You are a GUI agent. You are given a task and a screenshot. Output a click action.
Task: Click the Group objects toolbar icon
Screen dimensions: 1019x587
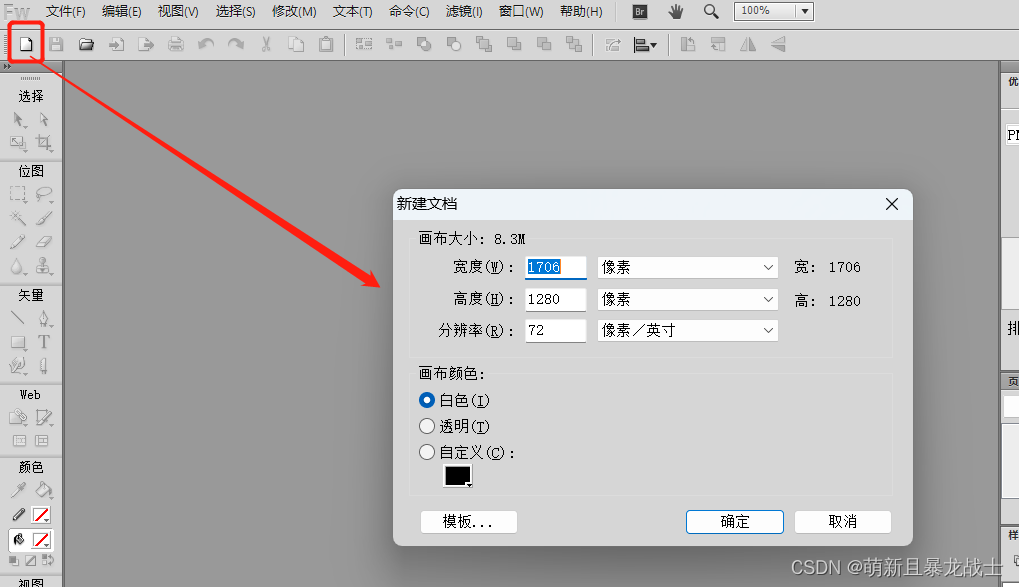[x=364, y=44]
